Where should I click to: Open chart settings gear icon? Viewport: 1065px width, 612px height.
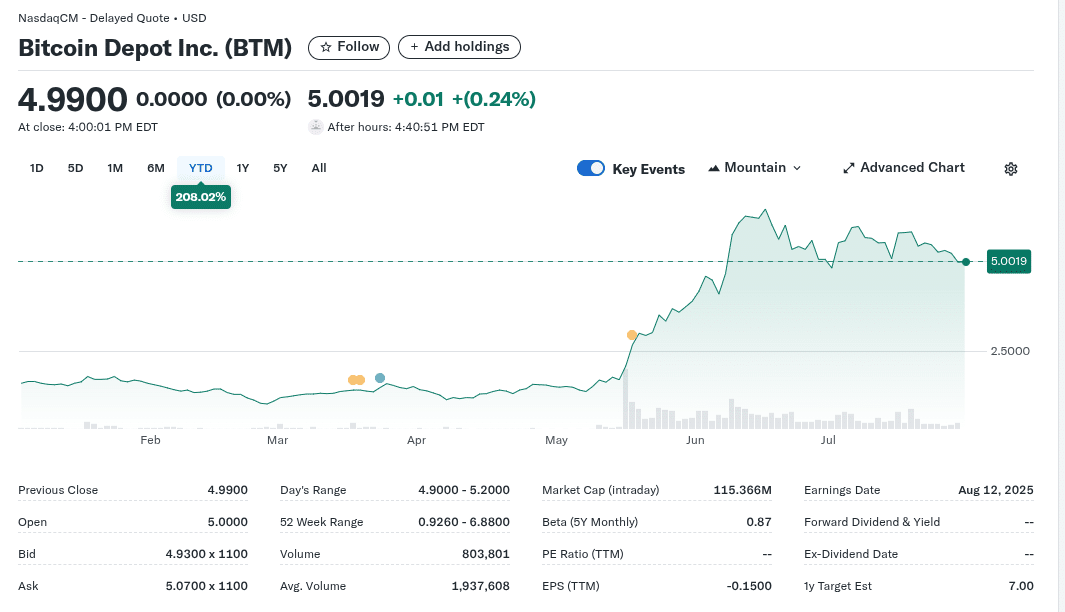pyautogui.click(x=1011, y=168)
